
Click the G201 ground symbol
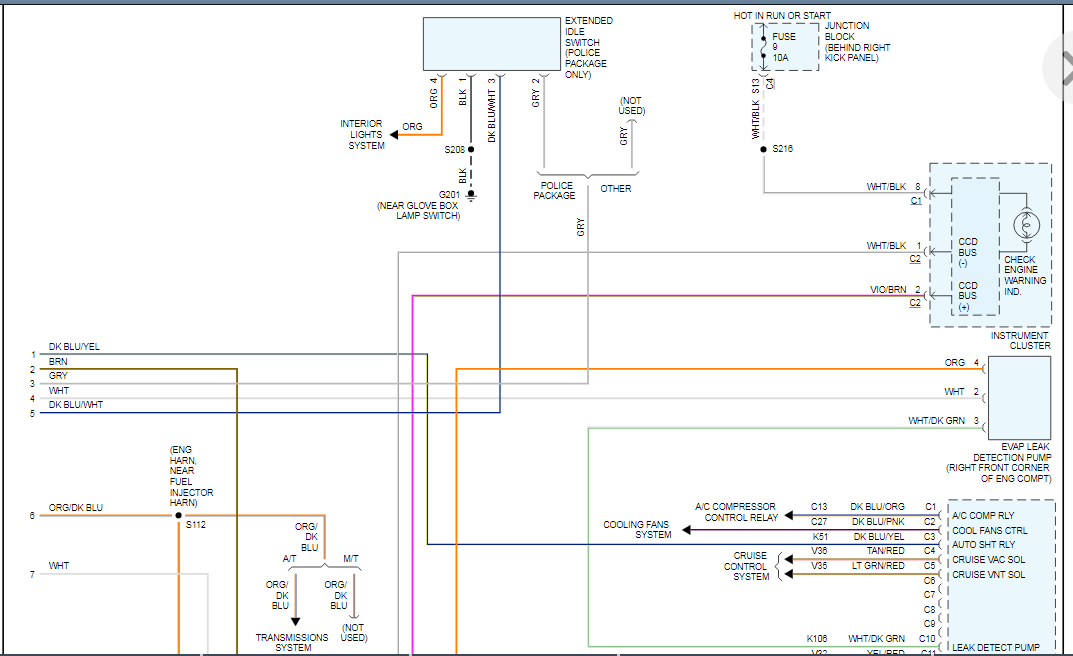click(x=471, y=194)
